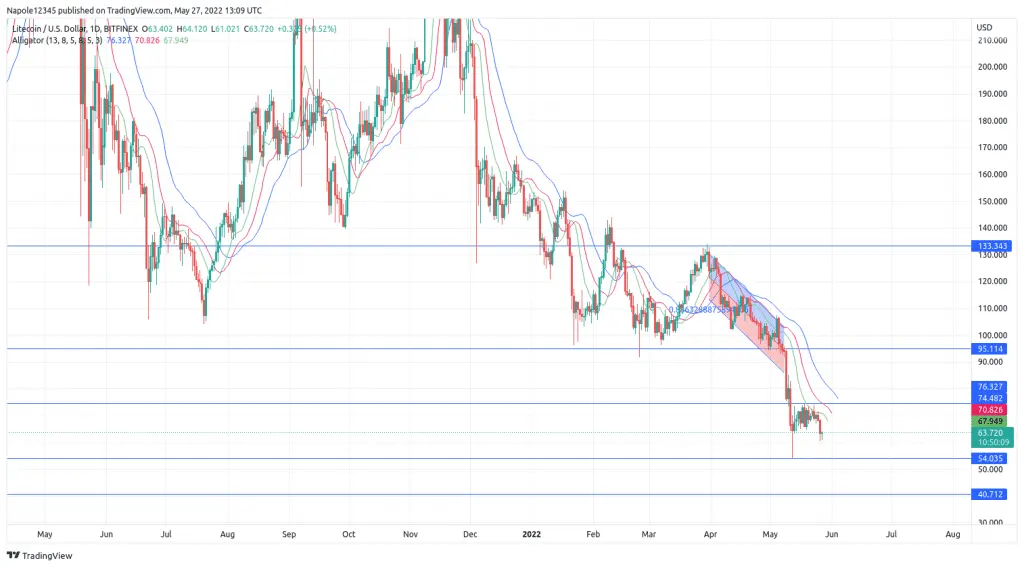Viewport: 1024px width, 567px height.
Task: Click the 120.000 price axis label
Action: click(x=992, y=282)
